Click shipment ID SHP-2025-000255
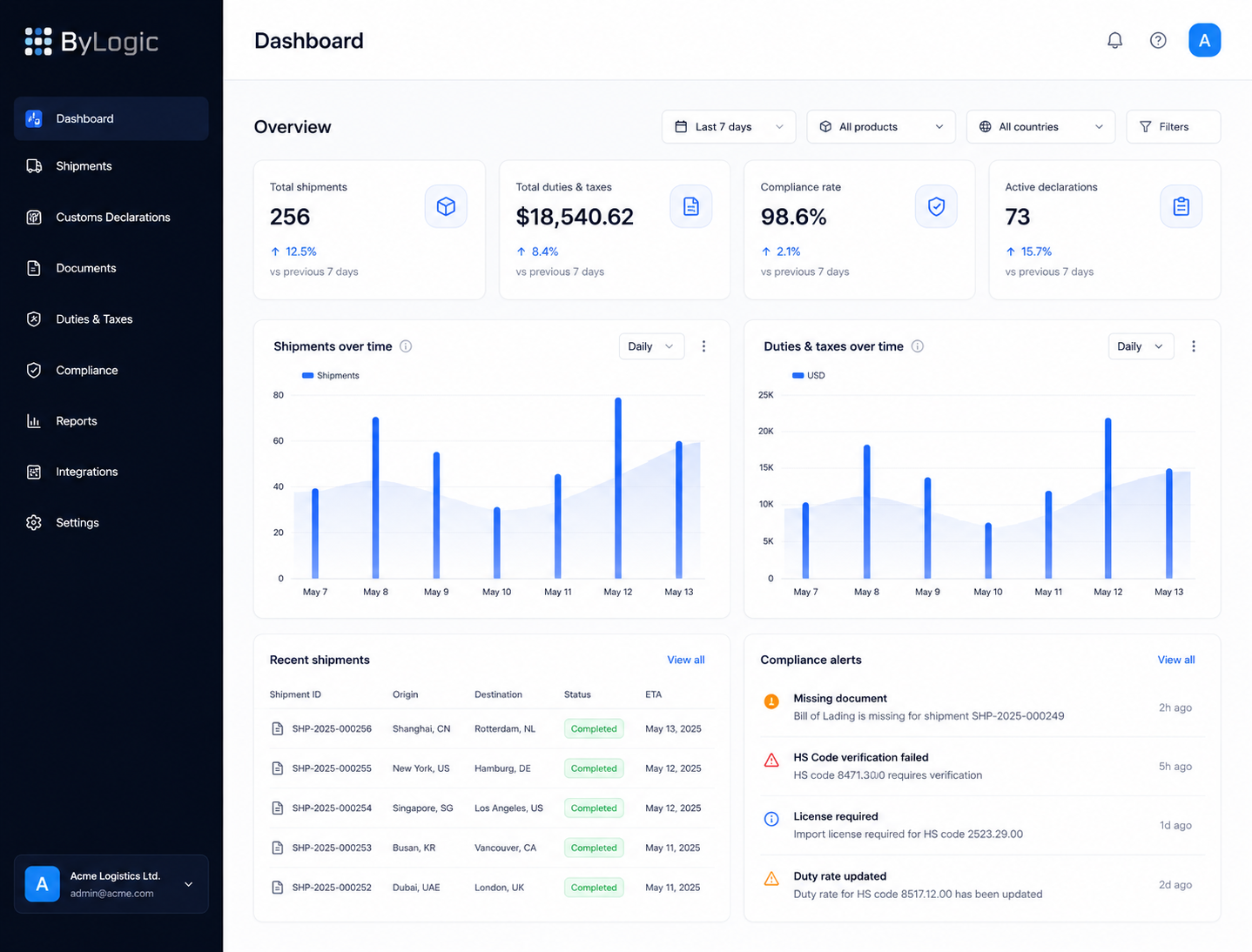Screen dimensions: 1252x952 click(332, 768)
